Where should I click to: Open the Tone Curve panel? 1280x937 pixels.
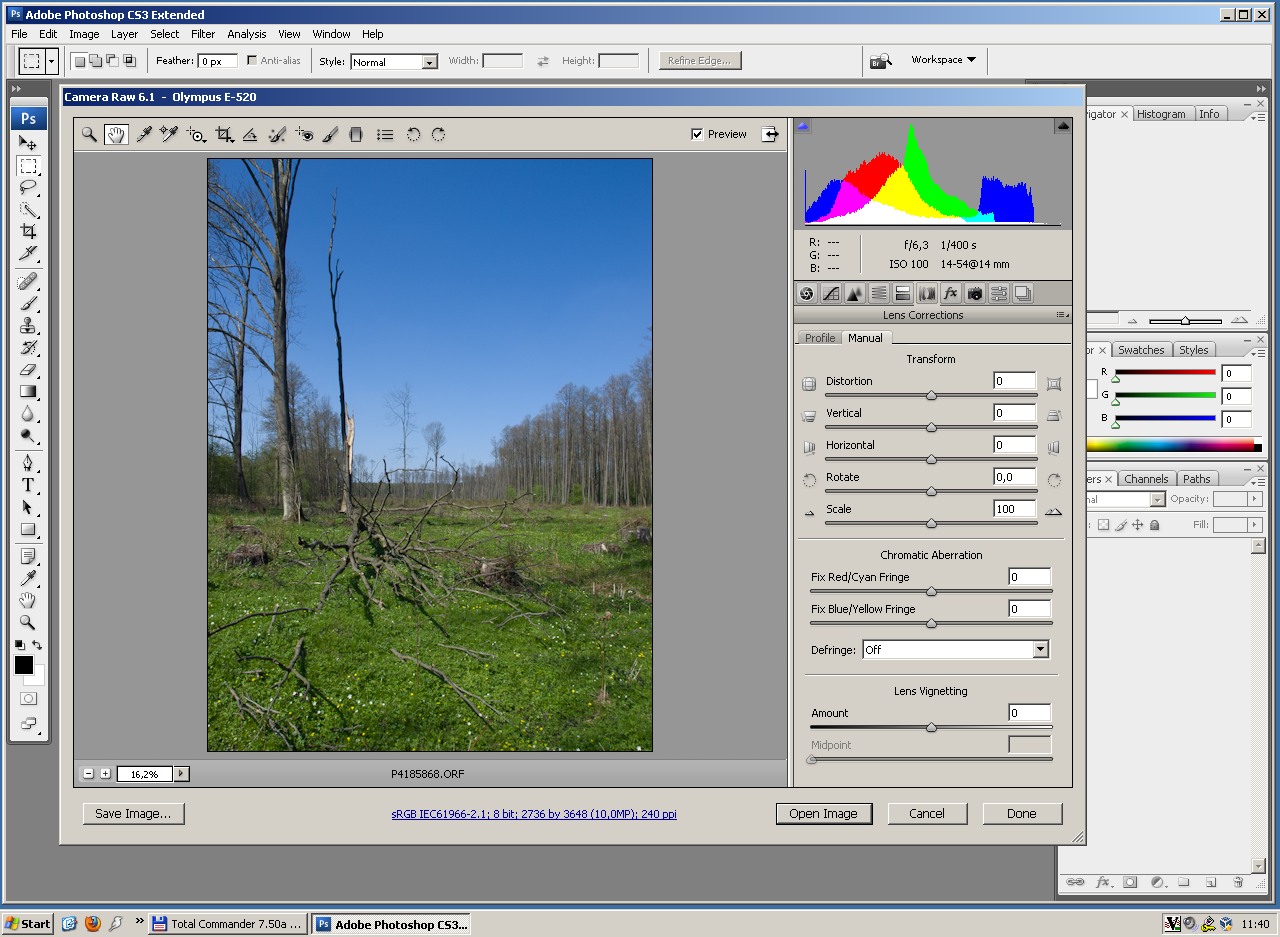[831, 294]
